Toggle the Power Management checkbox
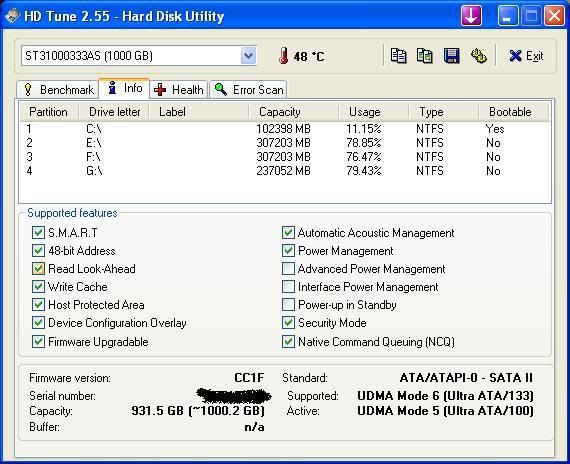 [x=288, y=251]
